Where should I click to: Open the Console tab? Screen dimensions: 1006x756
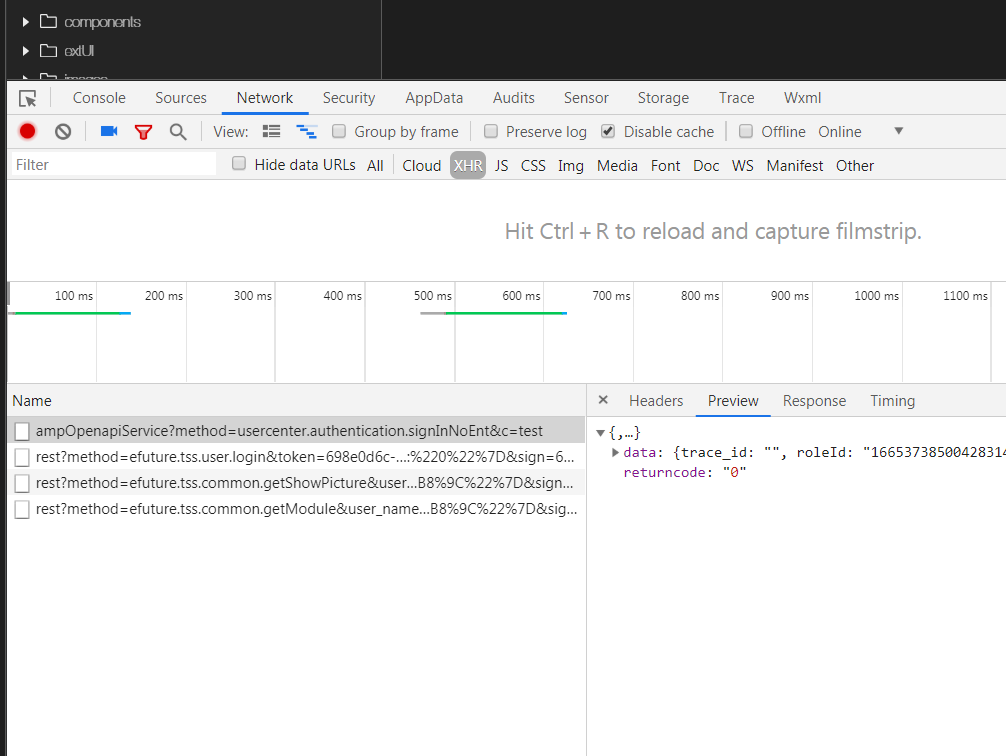99,98
